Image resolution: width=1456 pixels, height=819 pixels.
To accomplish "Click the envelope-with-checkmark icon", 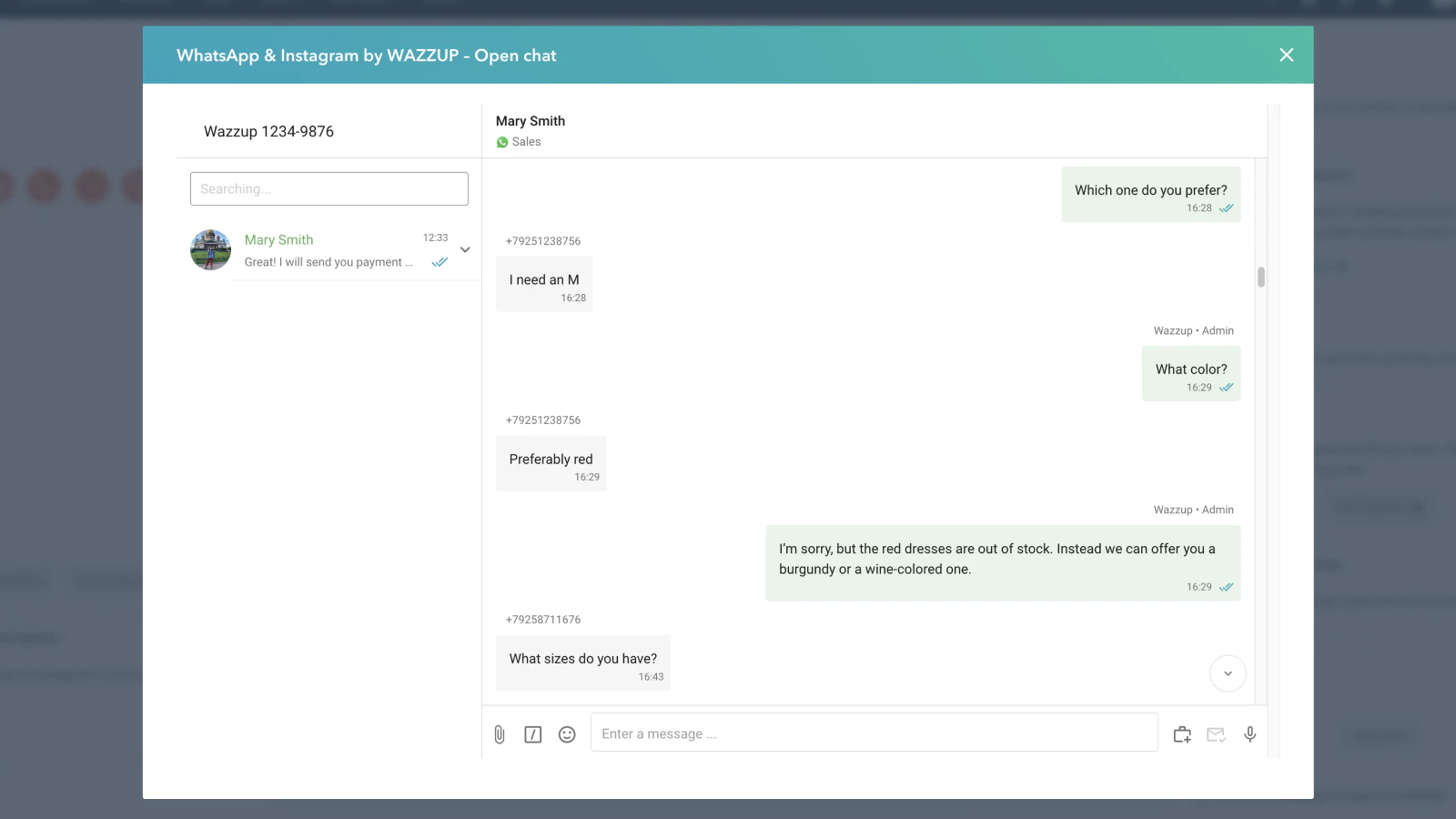I will point(1215,733).
